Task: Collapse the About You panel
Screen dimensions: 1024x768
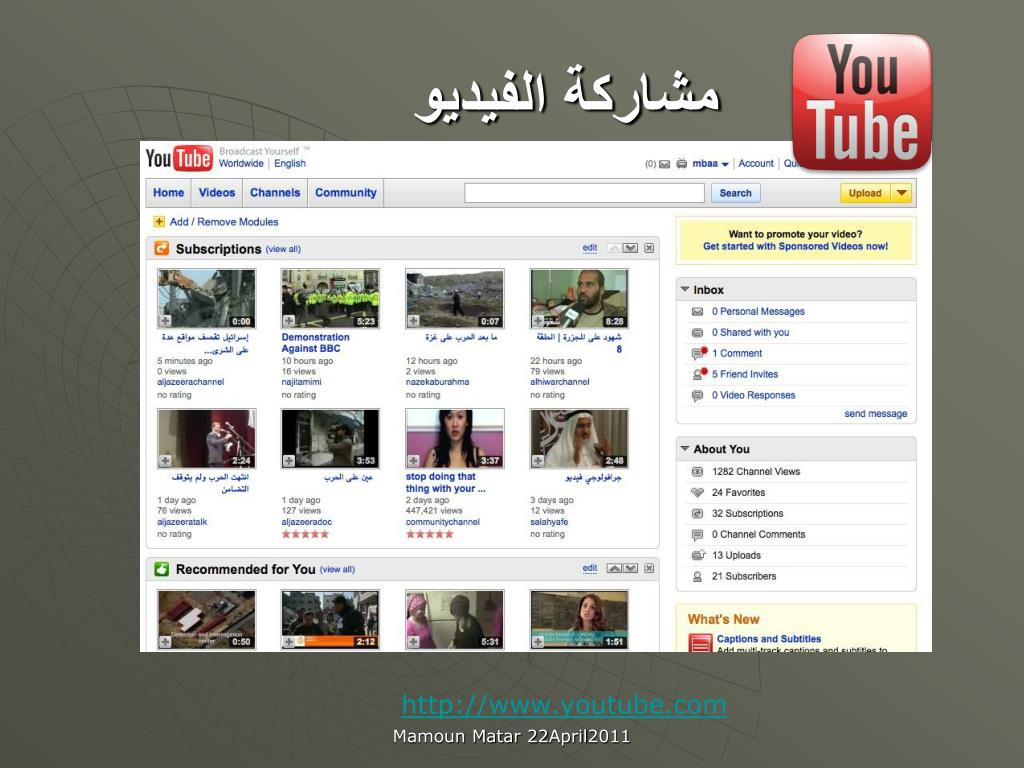Action: point(685,448)
